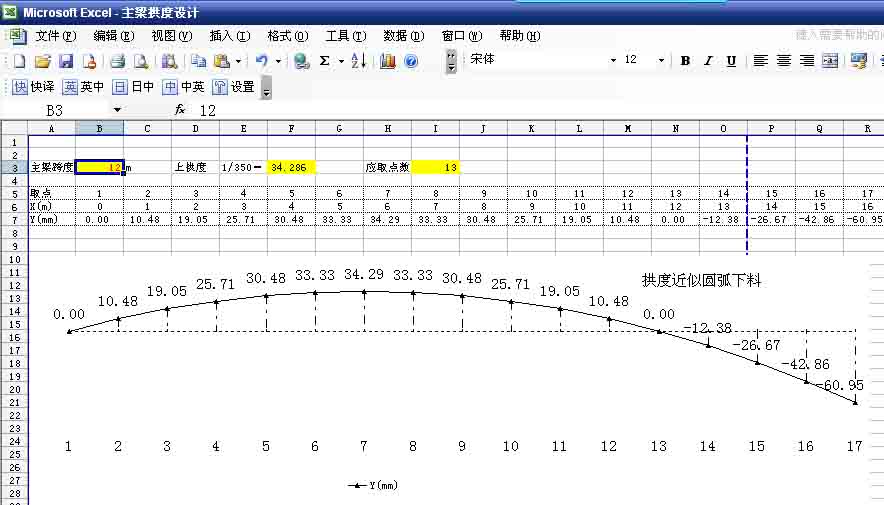Open Print Preview icon
This screenshot has height=505, width=884.
click(140, 61)
